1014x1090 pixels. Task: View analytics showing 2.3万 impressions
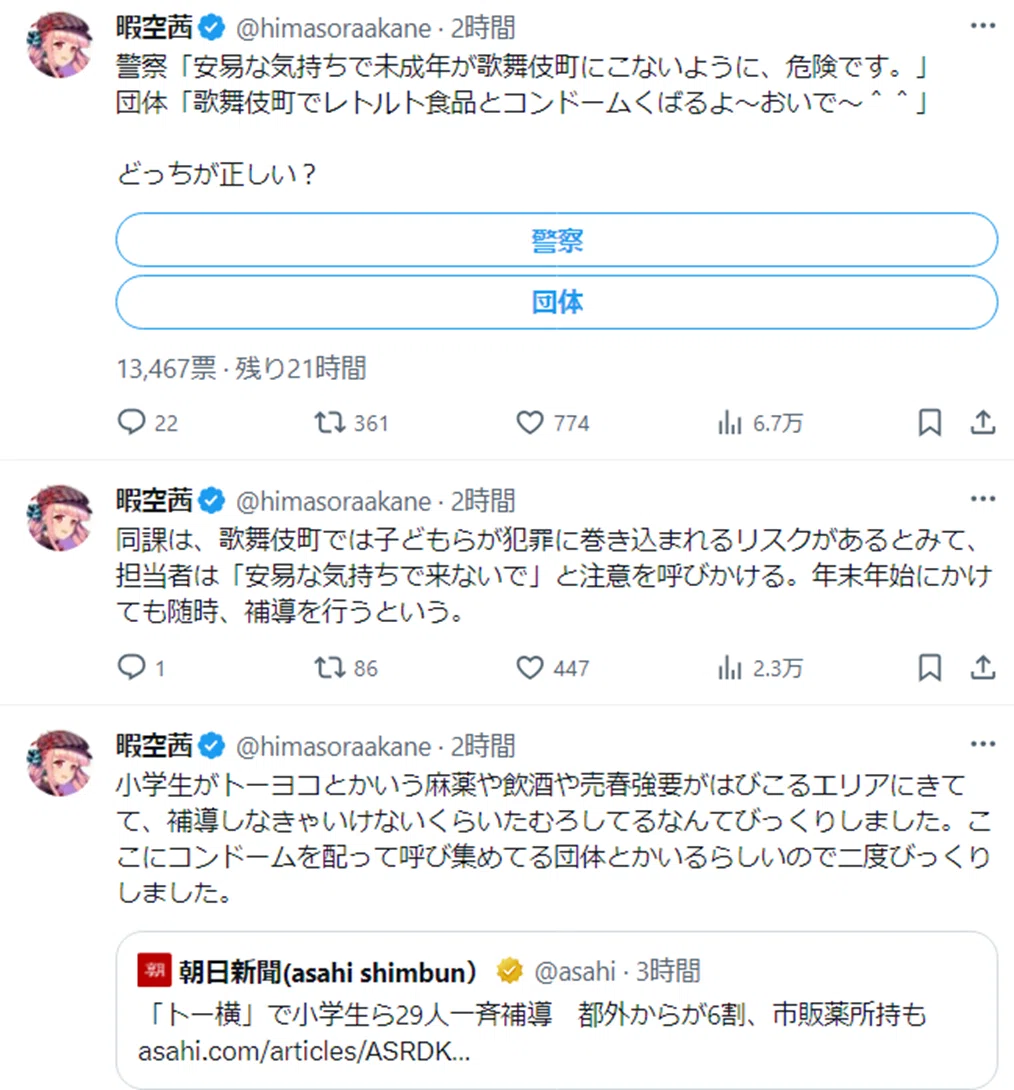pos(760,667)
